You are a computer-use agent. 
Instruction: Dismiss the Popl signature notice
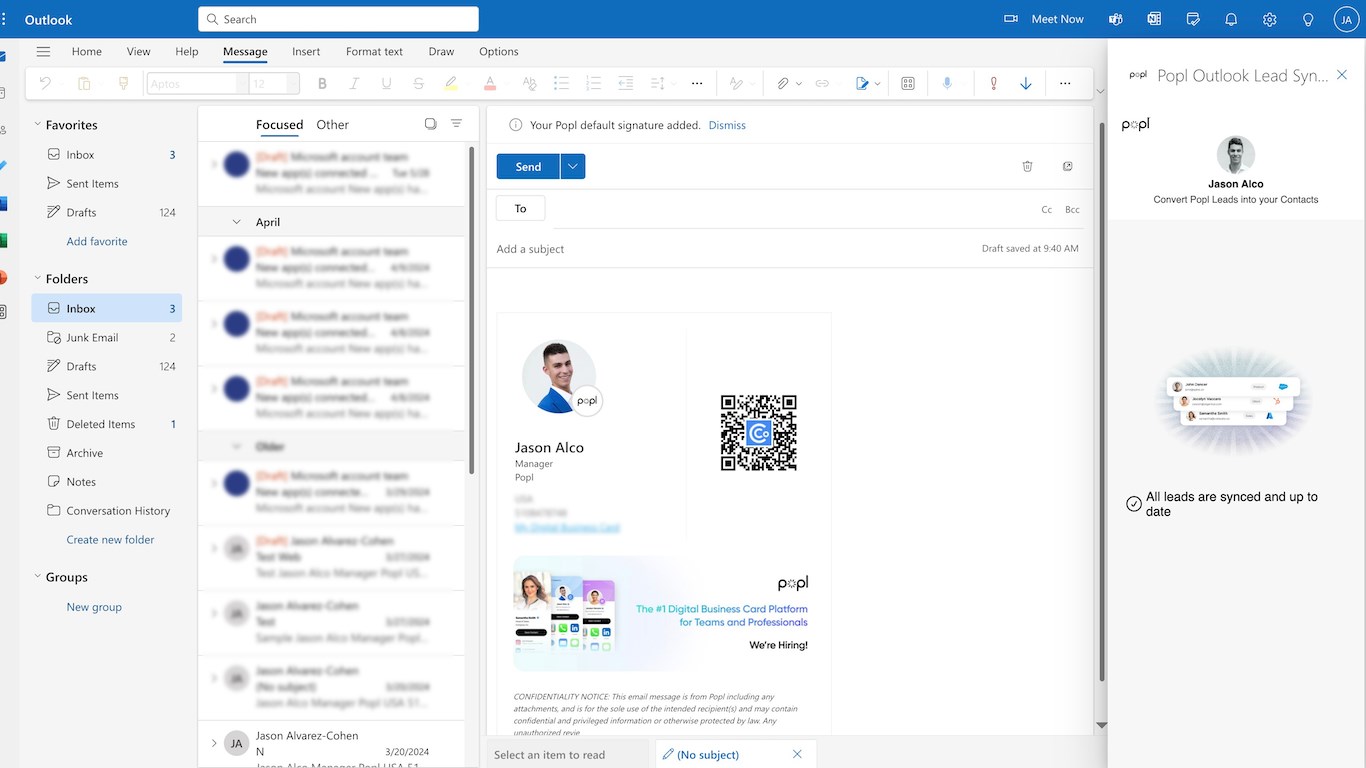click(727, 125)
